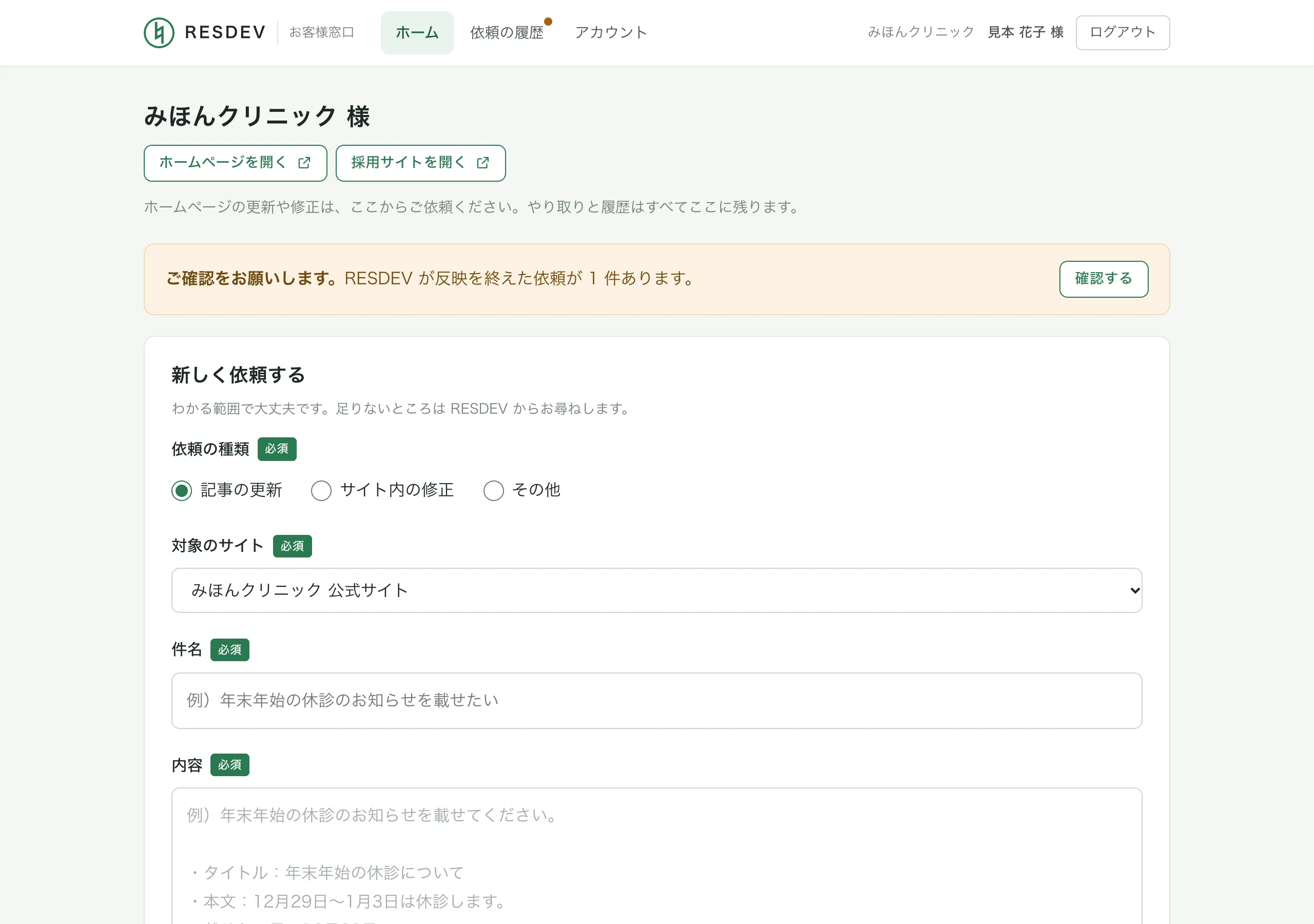The image size is (1314, 924).
Task: Click the 対象のサイト field label
Action: [x=218, y=546]
